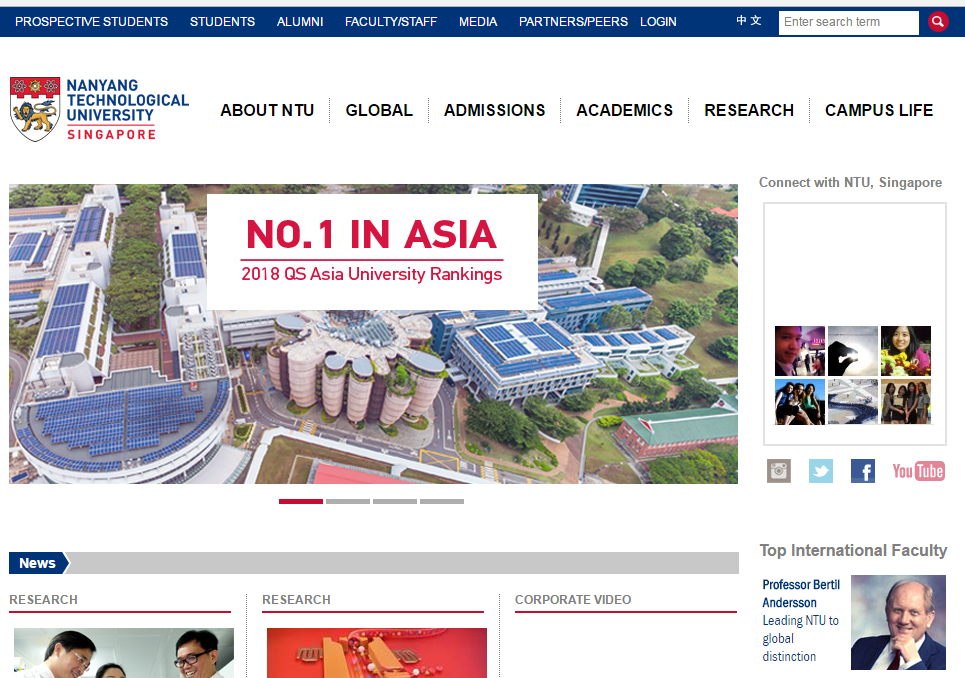Go to the Students page
The image size is (965, 678).
coord(222,22)
